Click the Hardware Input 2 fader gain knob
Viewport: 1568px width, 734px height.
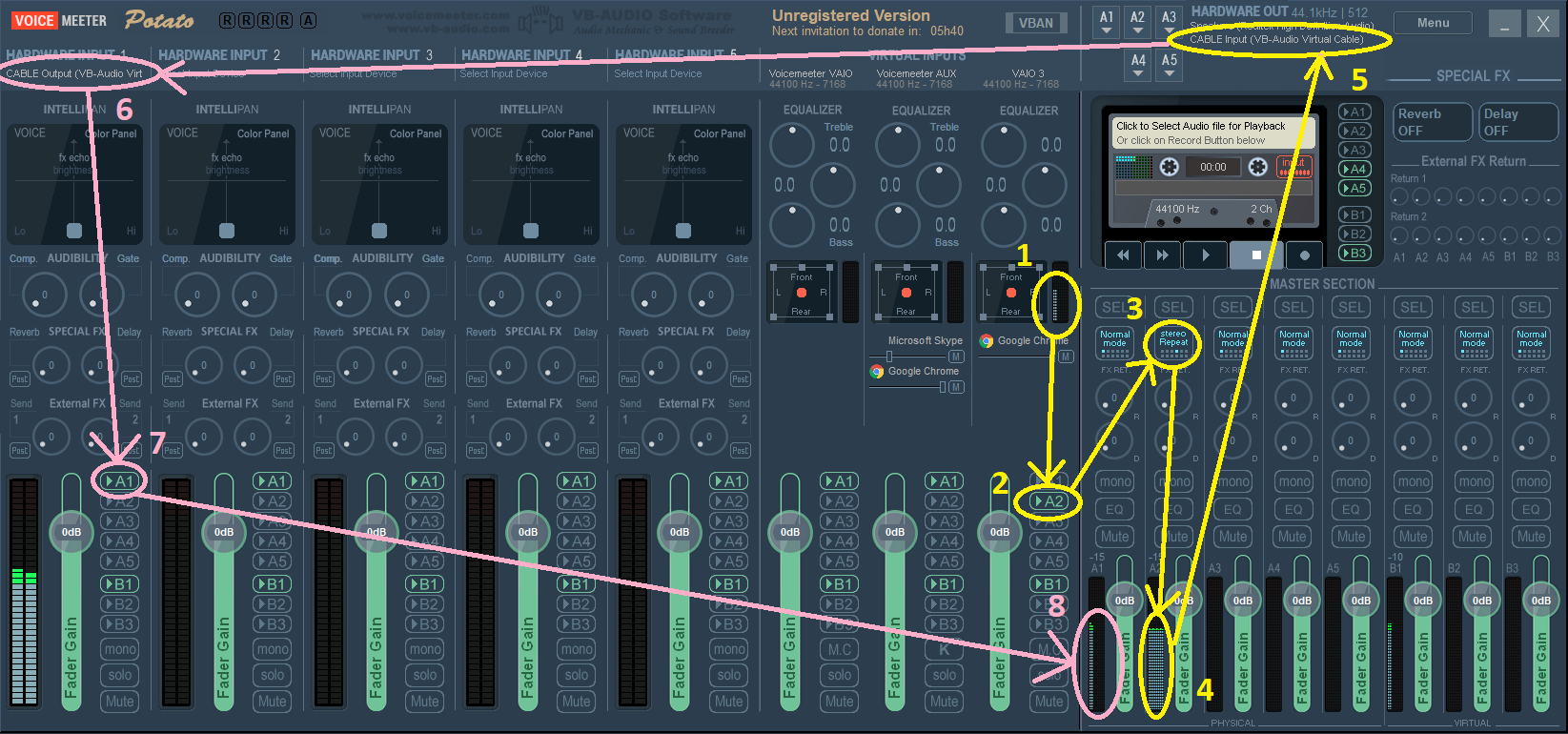point(224,533)
